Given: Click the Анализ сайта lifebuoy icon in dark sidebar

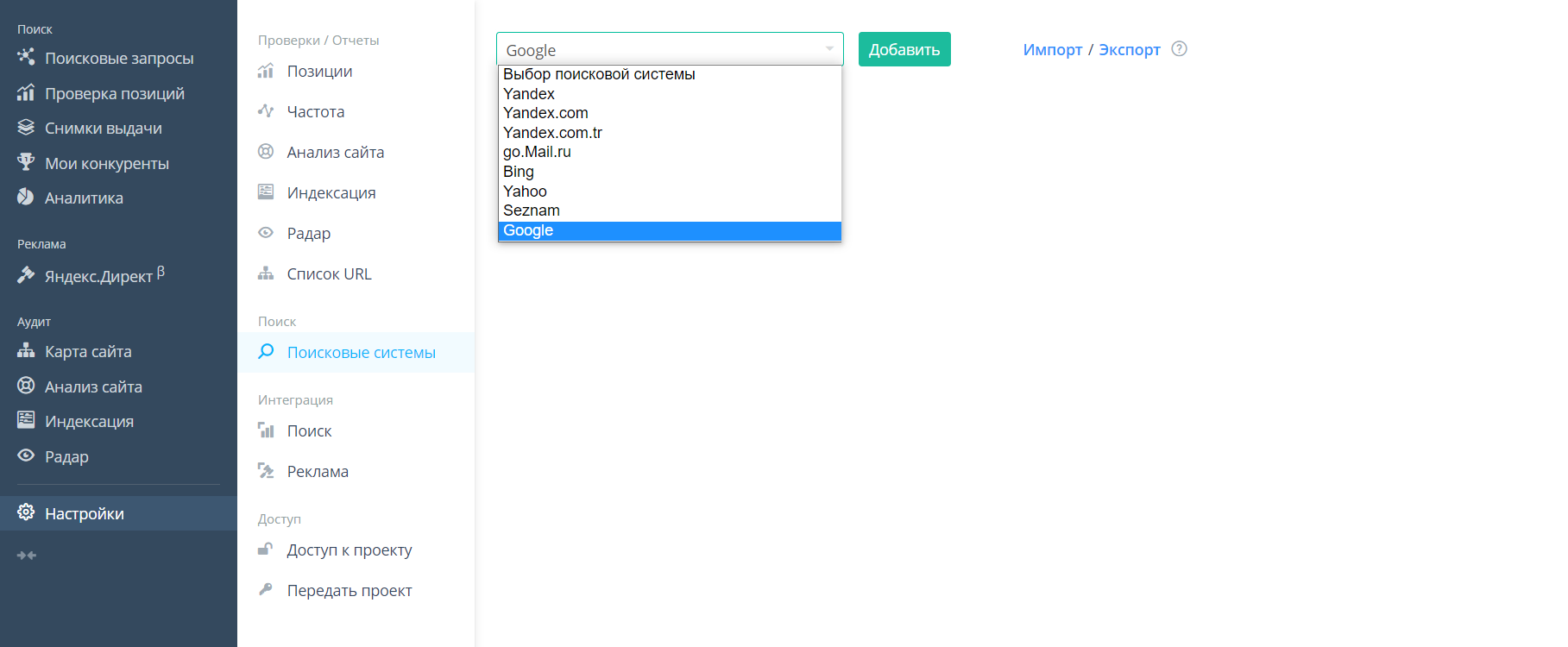Looking at the screenshot, I should pos(26,386).
